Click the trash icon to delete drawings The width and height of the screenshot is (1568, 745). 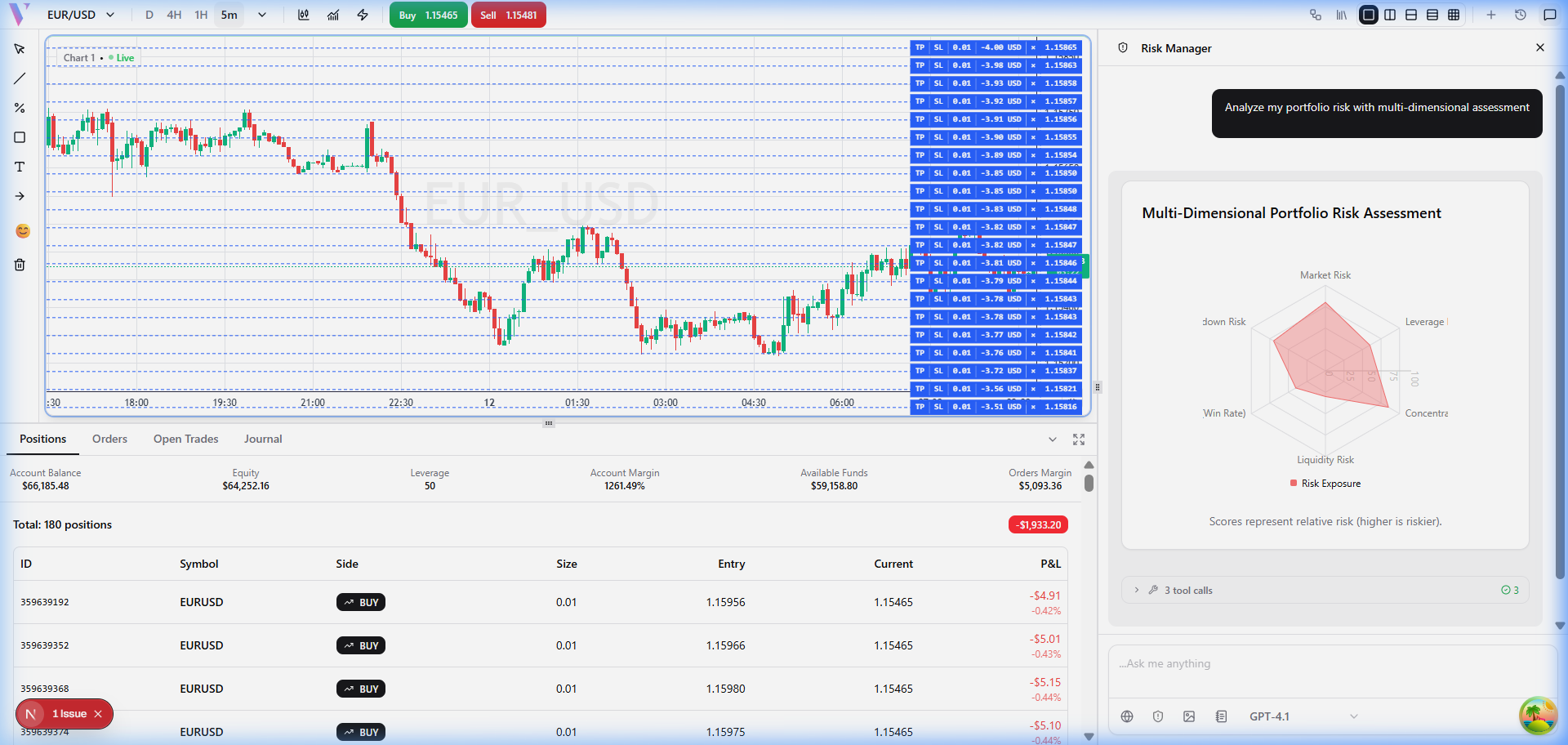pos(20,265)
